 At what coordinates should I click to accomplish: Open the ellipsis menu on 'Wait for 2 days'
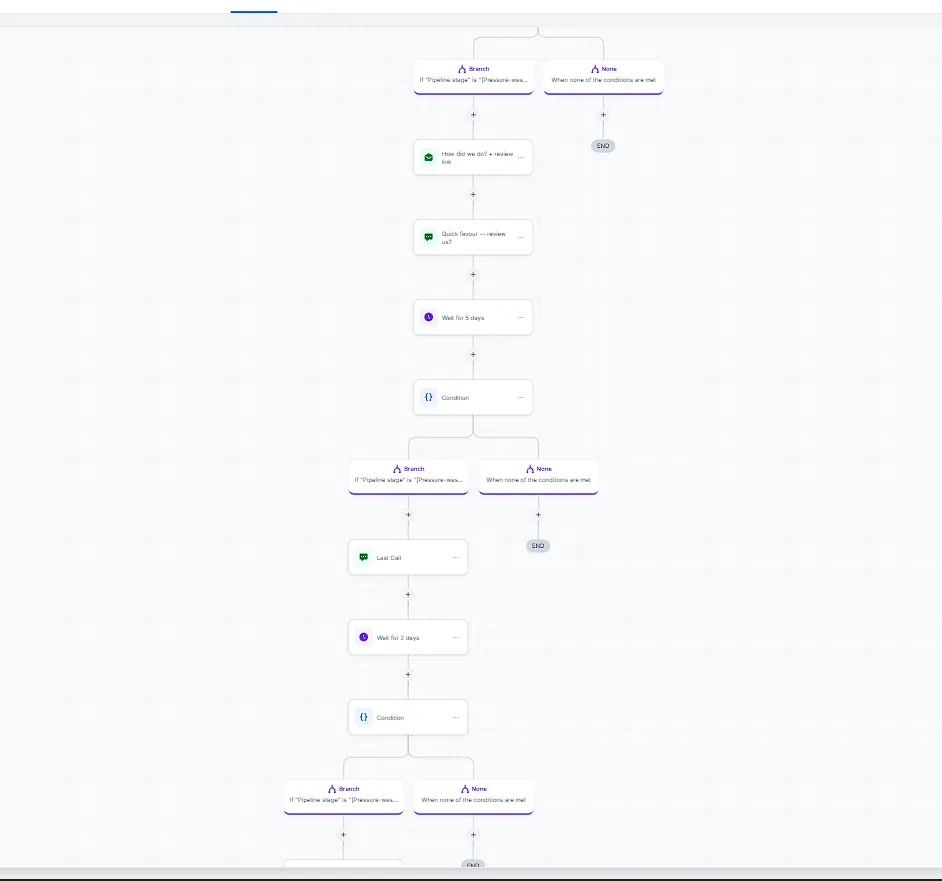click(455, 638)
